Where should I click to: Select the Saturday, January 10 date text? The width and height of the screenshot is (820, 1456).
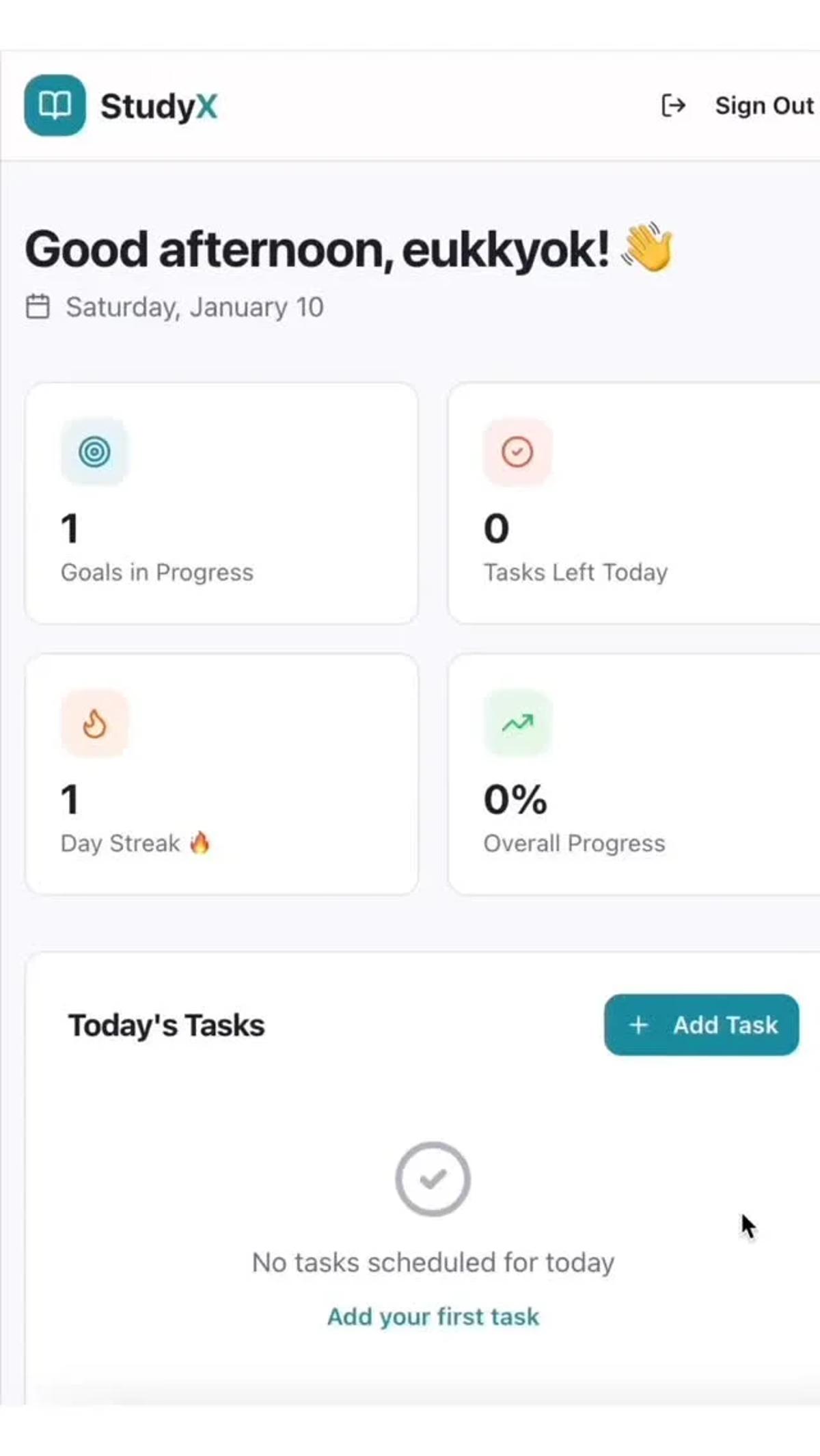194,307
